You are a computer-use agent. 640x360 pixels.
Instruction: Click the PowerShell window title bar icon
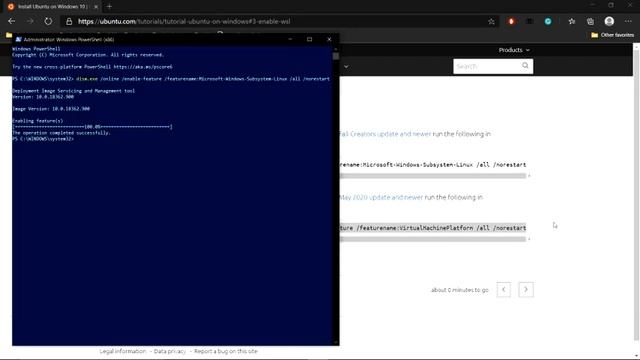click(x=18, y=39)
